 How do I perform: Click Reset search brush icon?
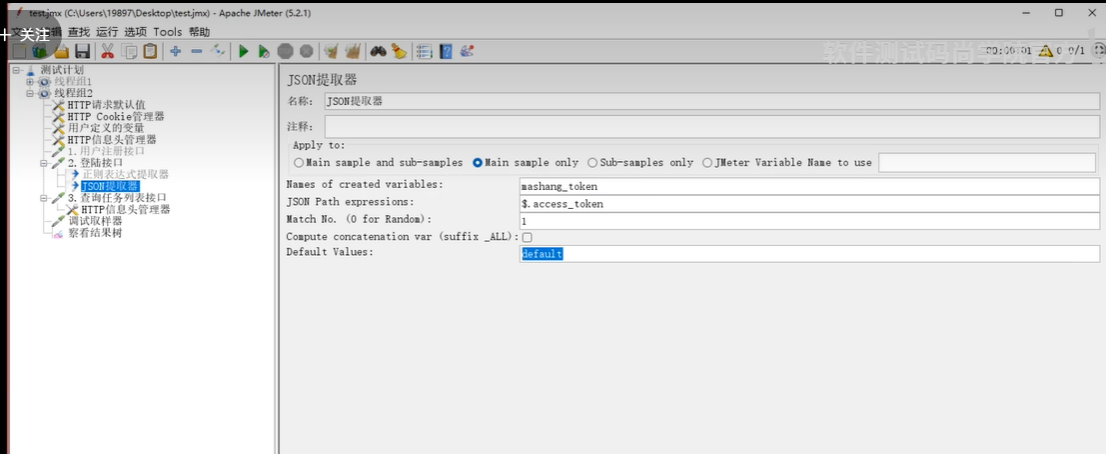coord(399,51)
